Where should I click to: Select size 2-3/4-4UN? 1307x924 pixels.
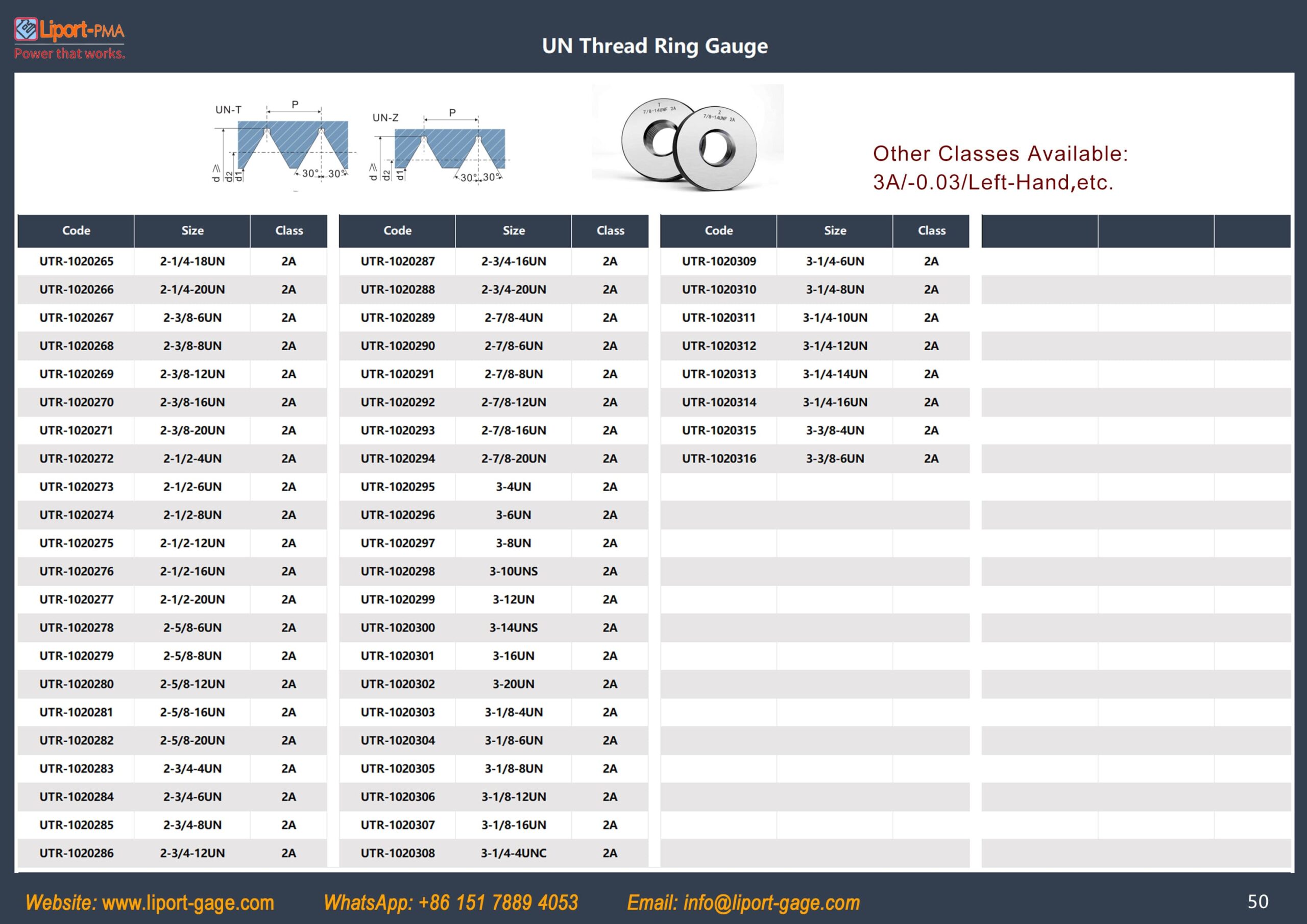[192, 769]
